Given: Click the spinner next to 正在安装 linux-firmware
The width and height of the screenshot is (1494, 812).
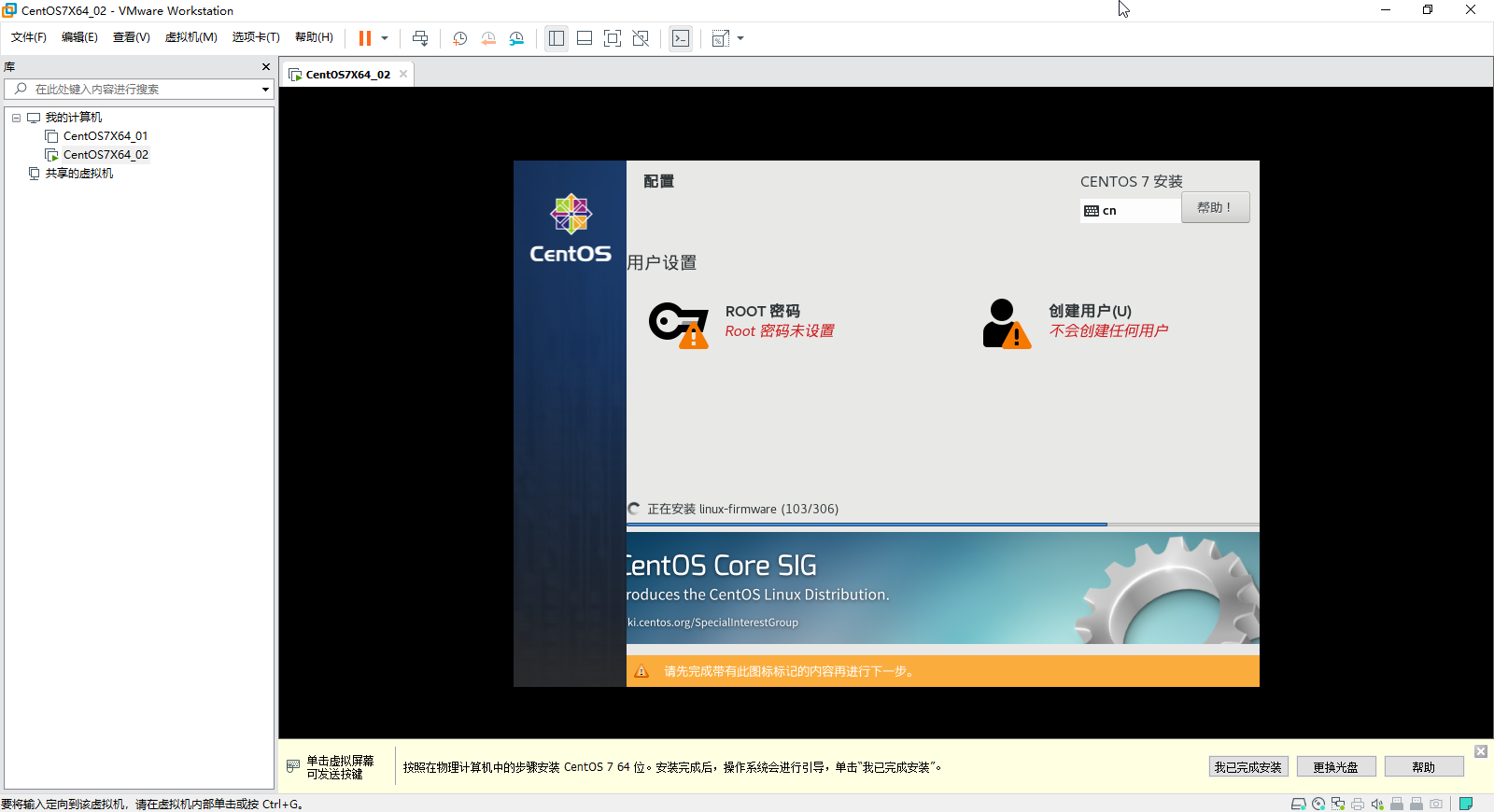Looking at the screenshot, I should (x=634, y=509).
